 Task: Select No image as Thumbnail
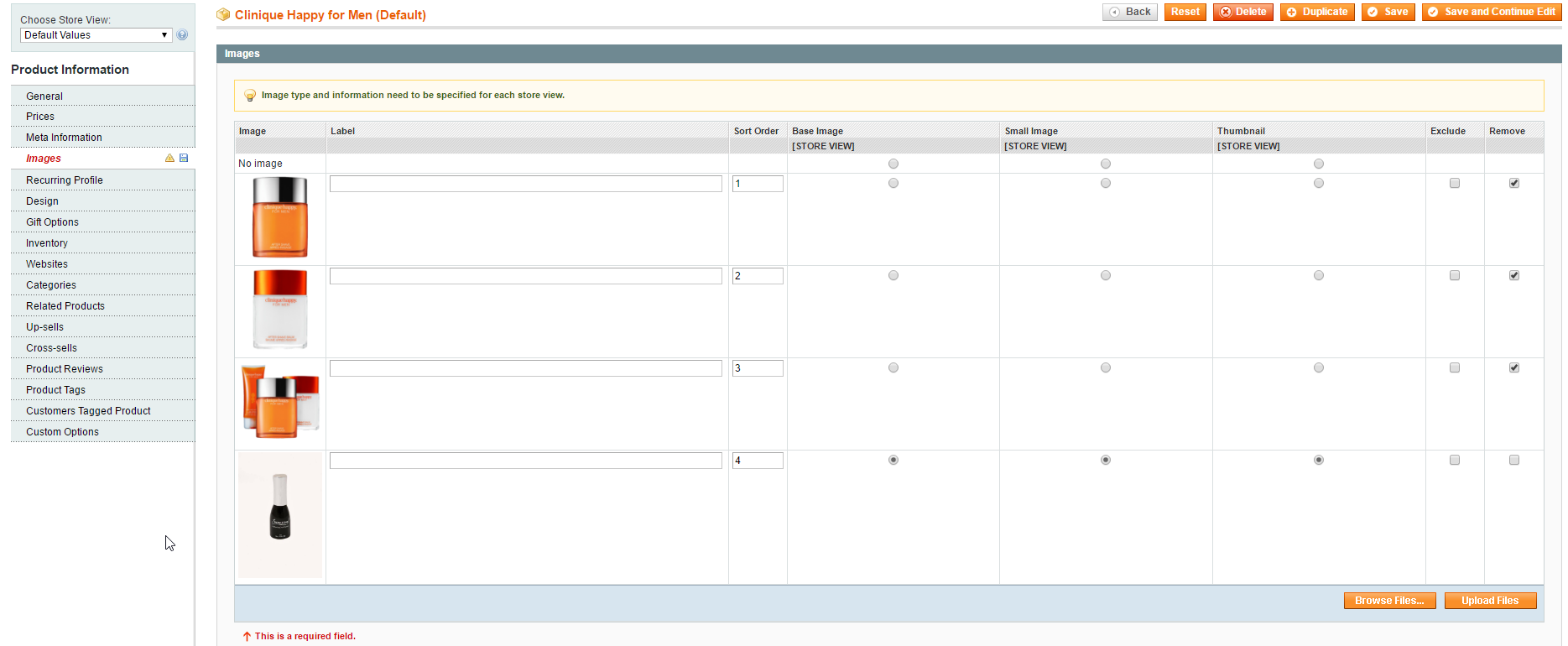click(x=1319, y=164)
